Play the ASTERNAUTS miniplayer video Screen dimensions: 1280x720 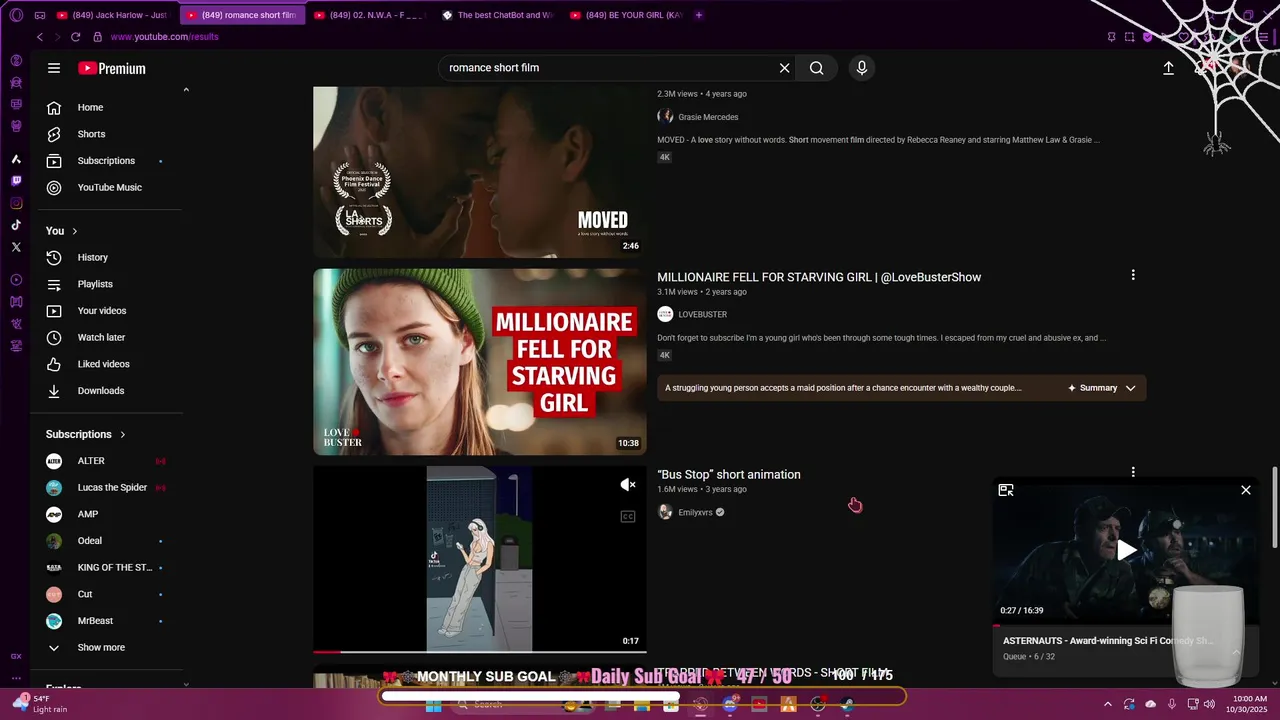tap(1127, 550)
